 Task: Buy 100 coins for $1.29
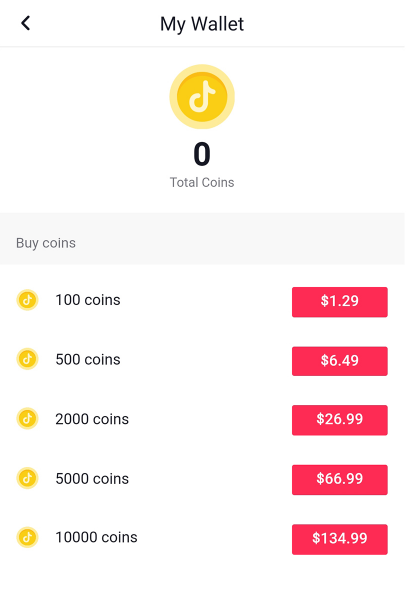[339, 302]
